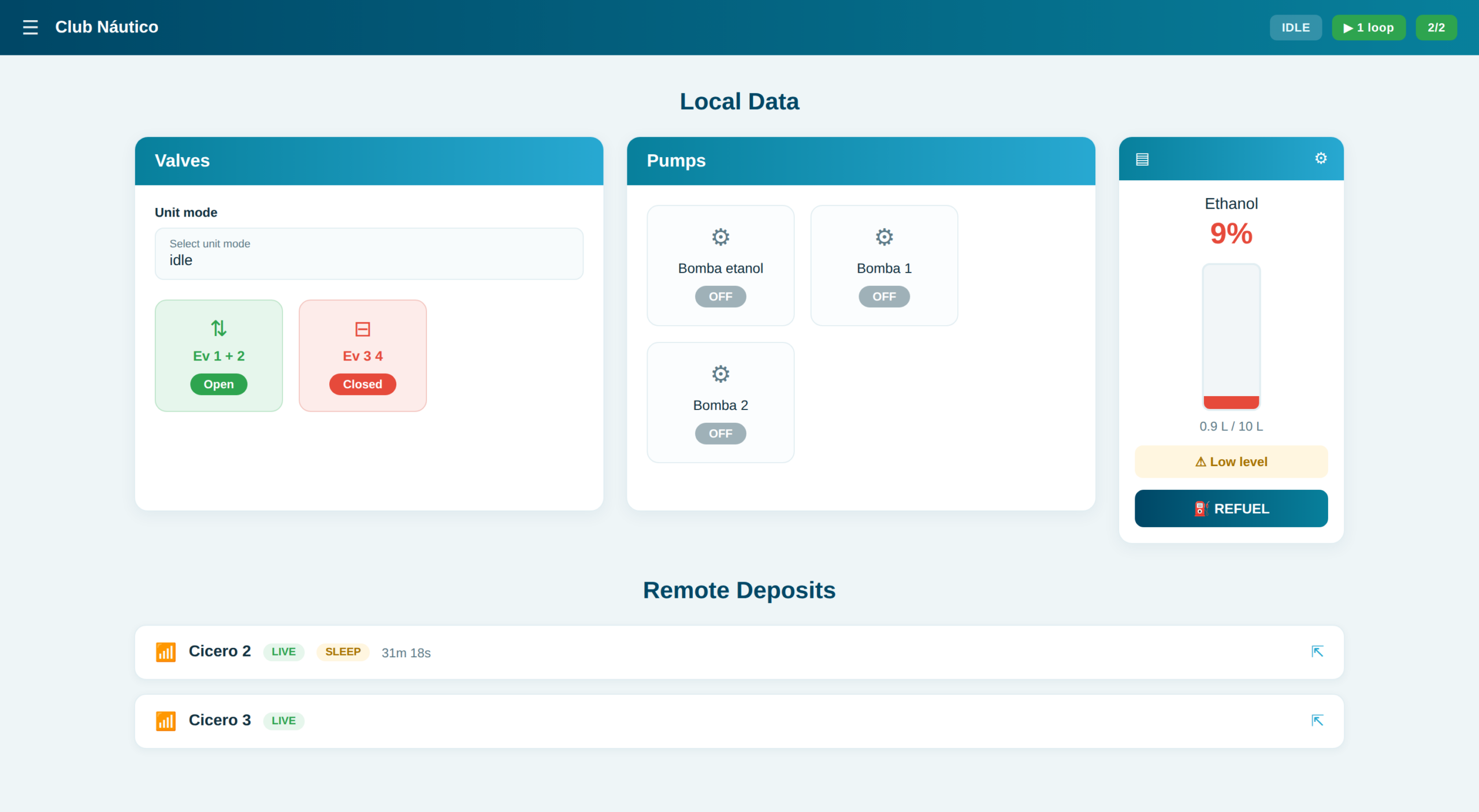This screenshot has height=812, width=1479.
Task: Click the Bomba etanol gear icon
Action: (720, 237)
